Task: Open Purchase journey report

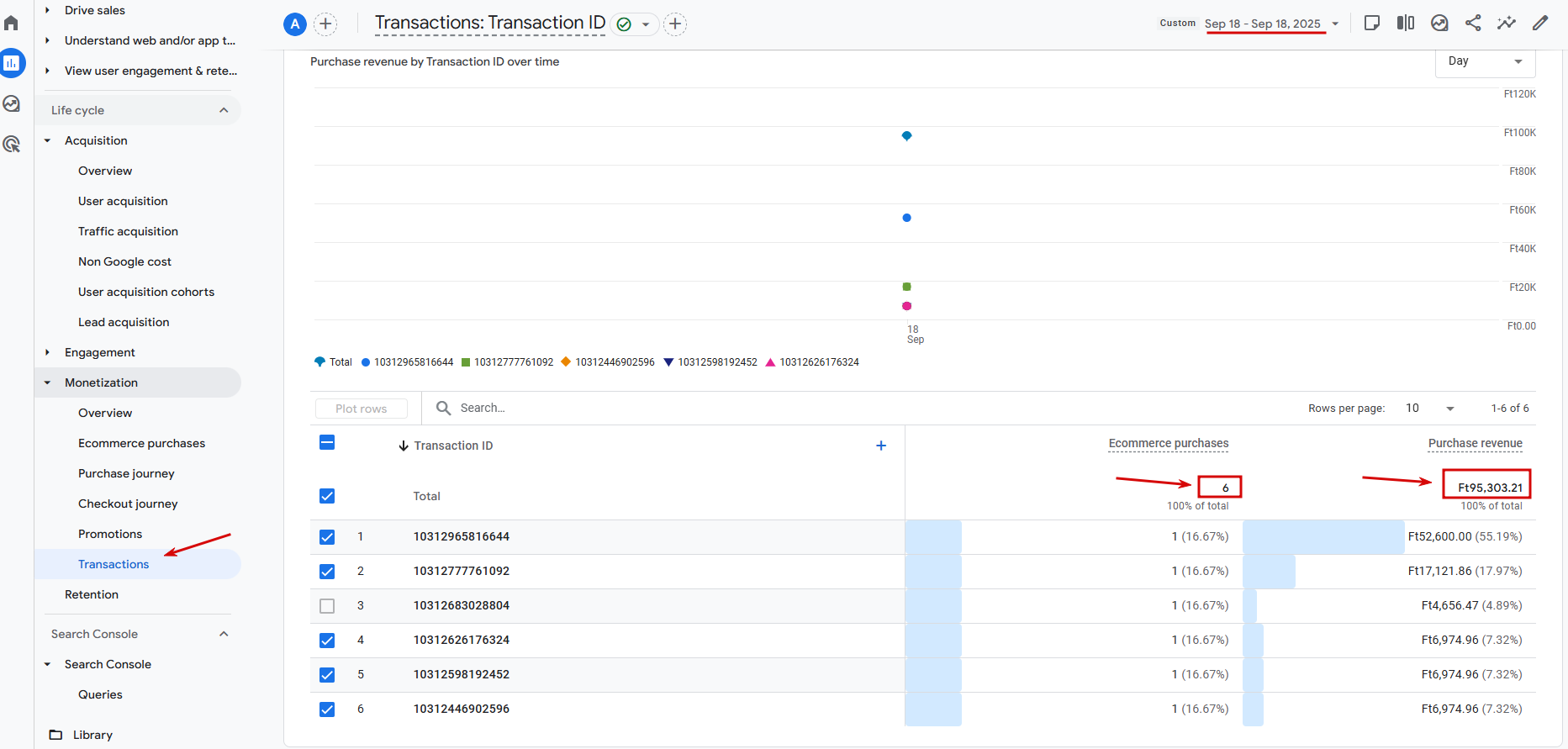Action: [x=126, y=473]
